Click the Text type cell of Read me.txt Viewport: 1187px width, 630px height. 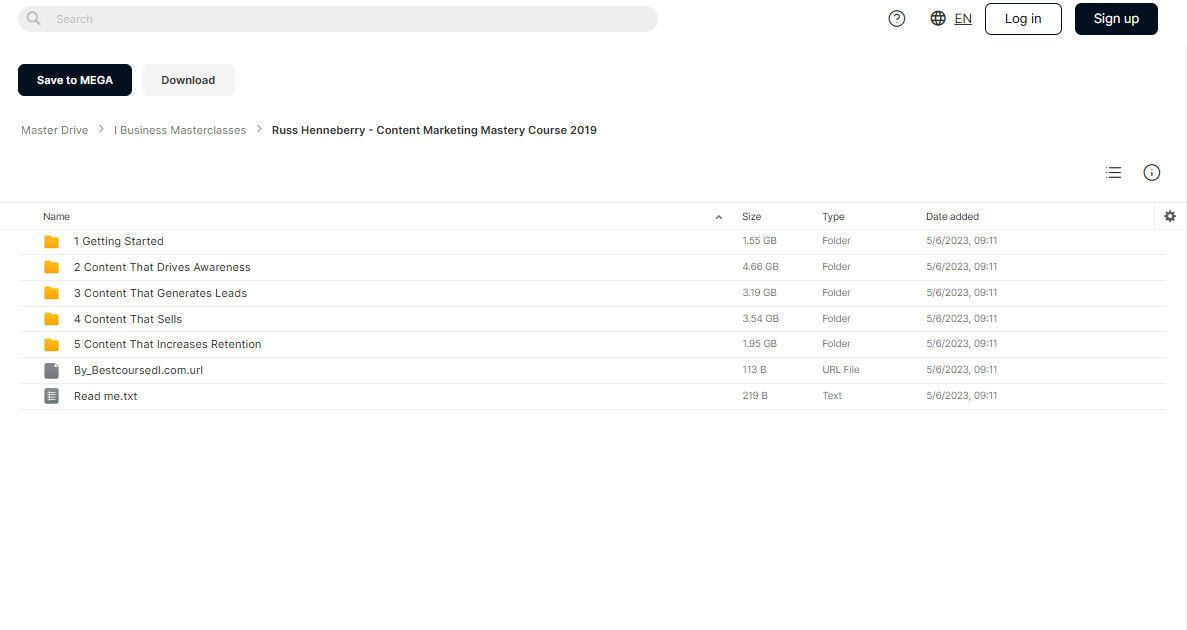832,395
